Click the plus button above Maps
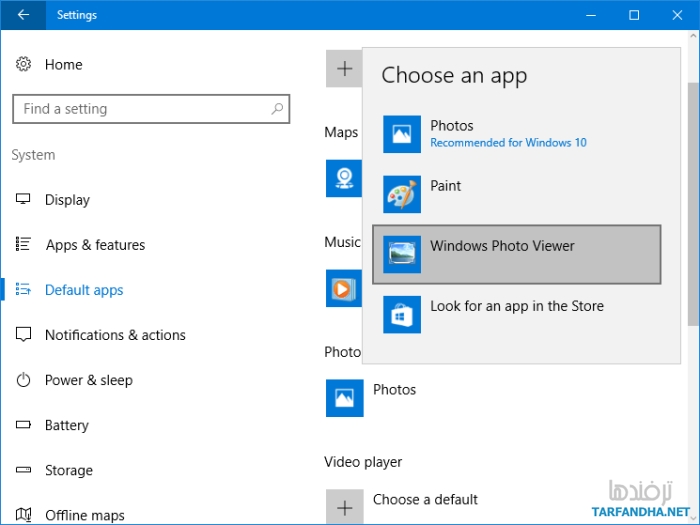The height and width of the screenshot is (525, 700). click(x=344, y=68)
